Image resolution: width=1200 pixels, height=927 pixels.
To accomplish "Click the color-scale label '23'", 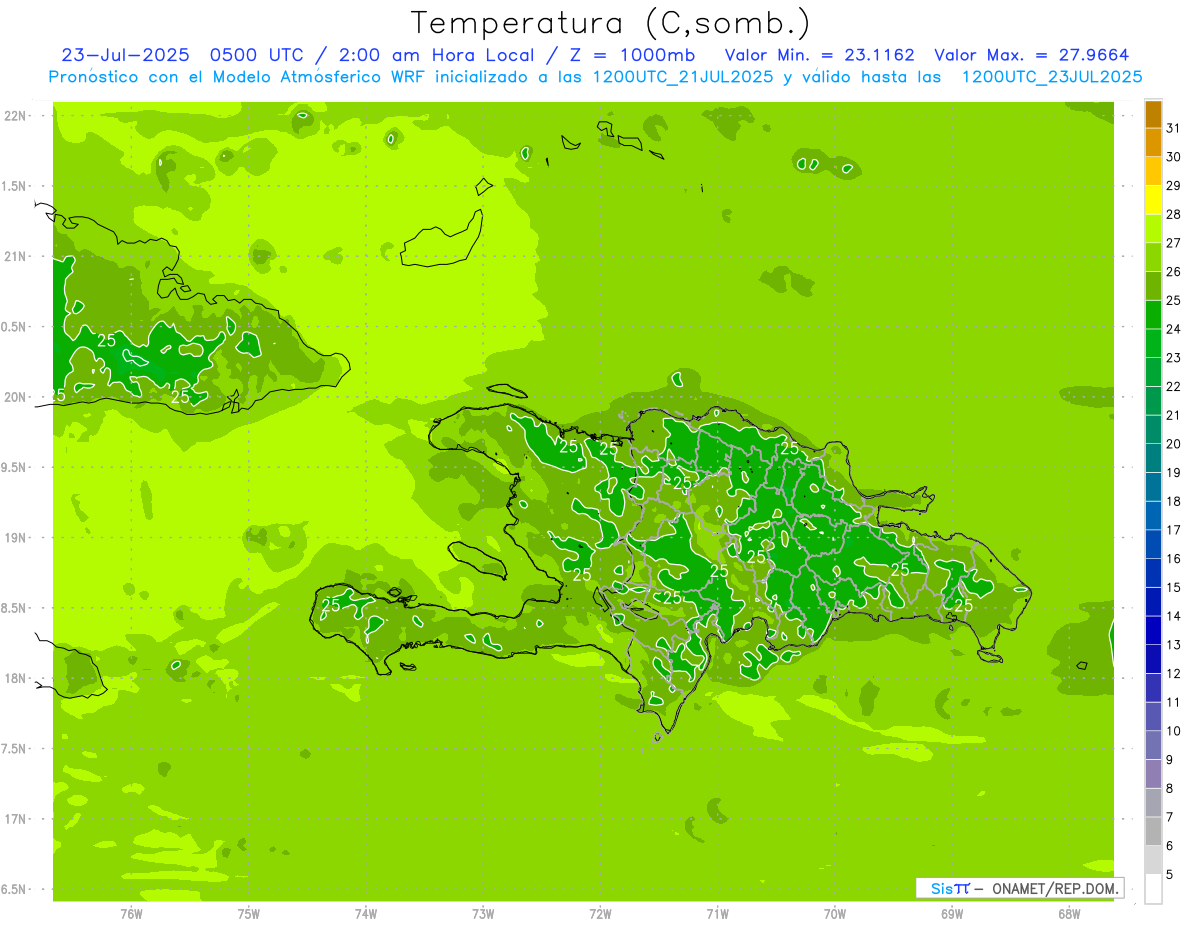I will tap(1174, 358).
